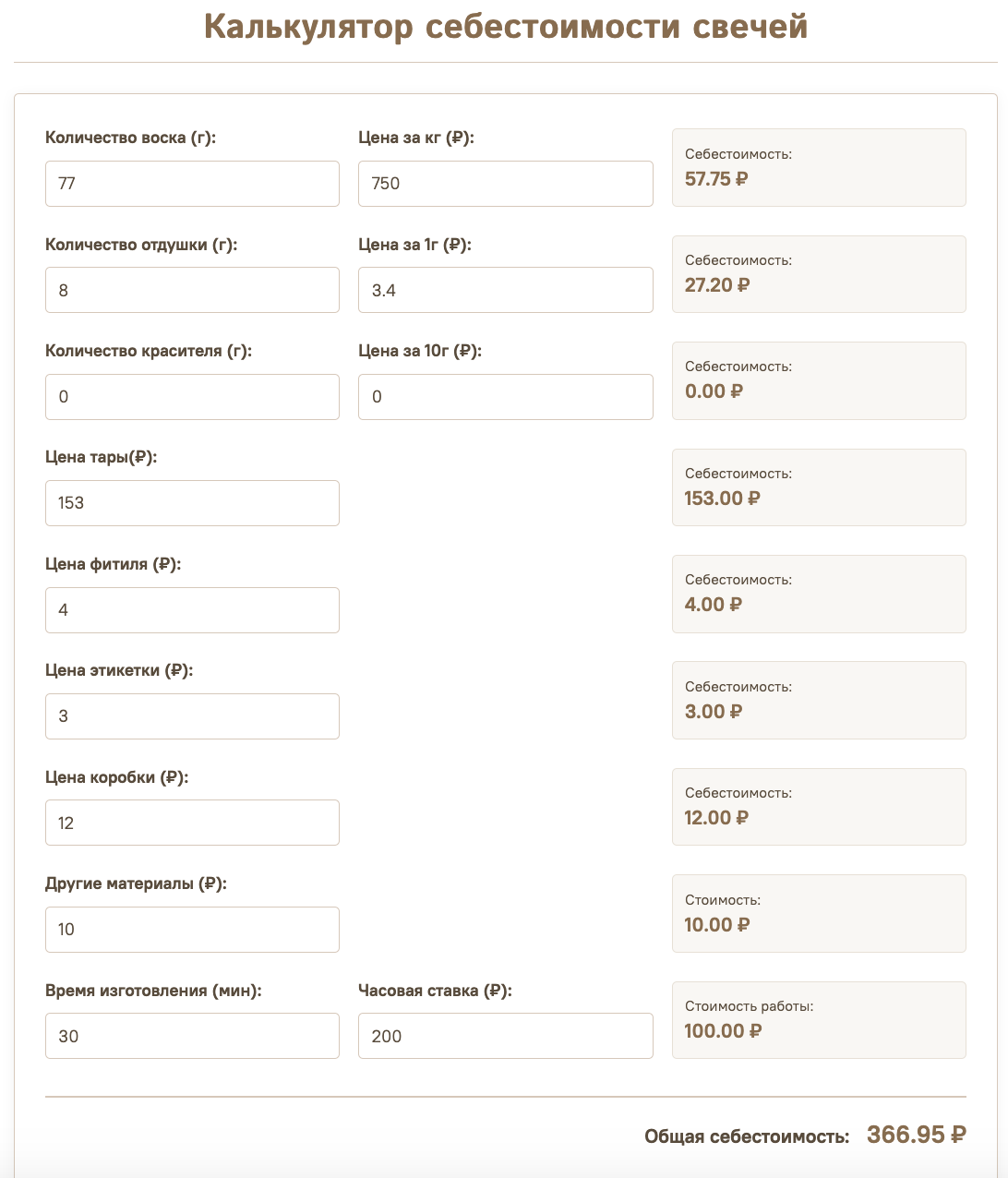The image size is (1008, 1178).
Task: Select the dye quantity input
Action: point(192,397)
